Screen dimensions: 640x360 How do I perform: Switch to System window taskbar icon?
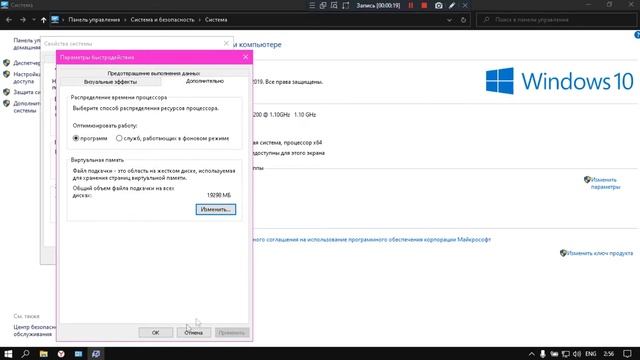[78, 353]
